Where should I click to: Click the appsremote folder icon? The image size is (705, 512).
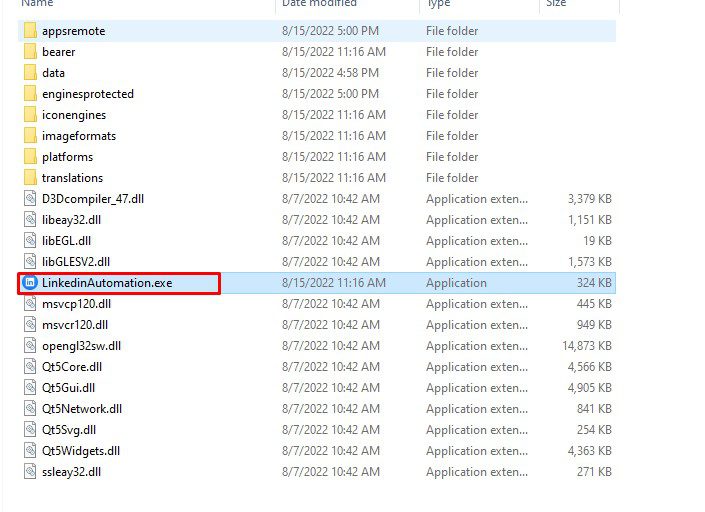(x=30, y=31)
